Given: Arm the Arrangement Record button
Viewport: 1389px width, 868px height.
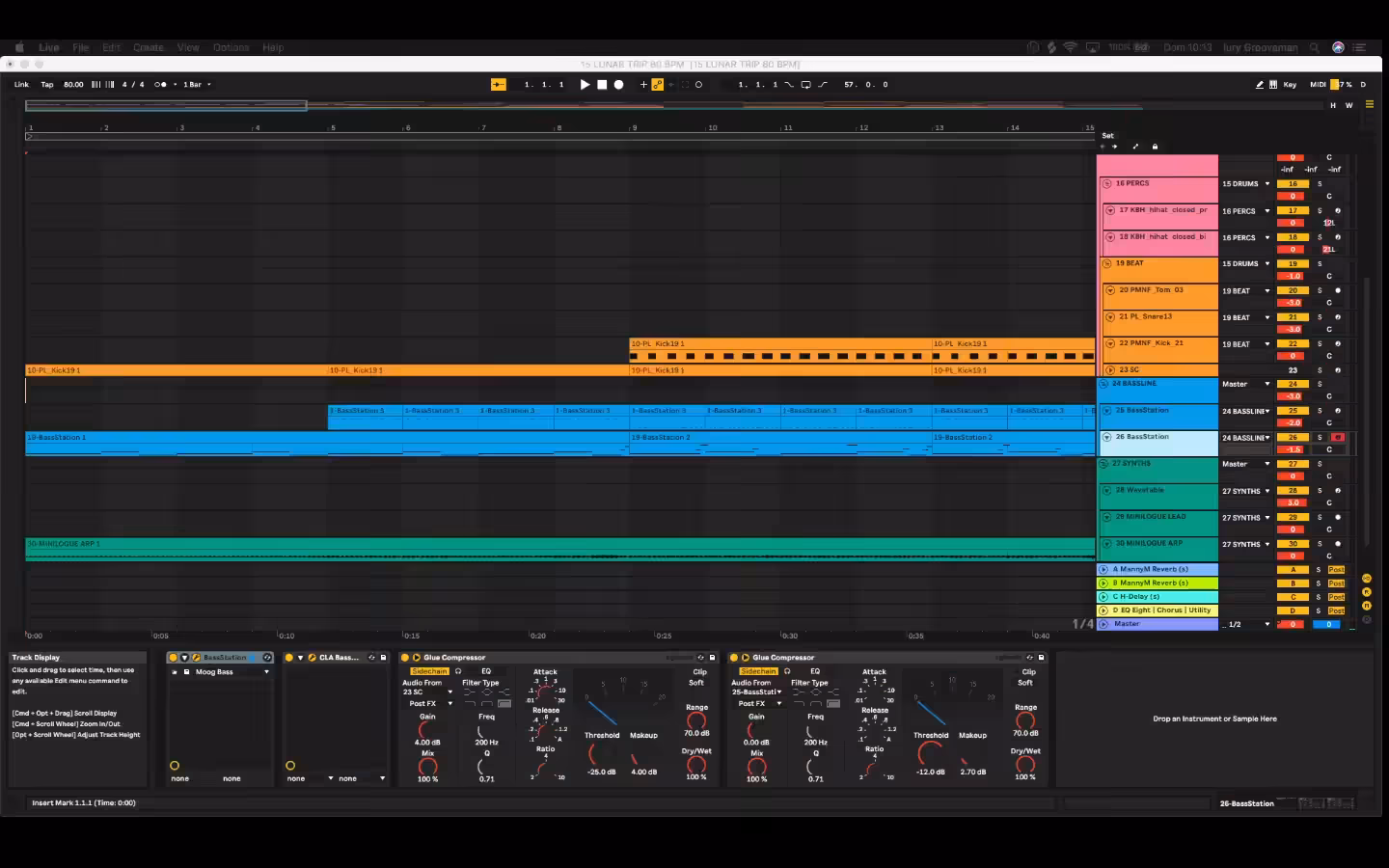Looking at the screenshot, I should pyautogui.click(x=619, y=85).
